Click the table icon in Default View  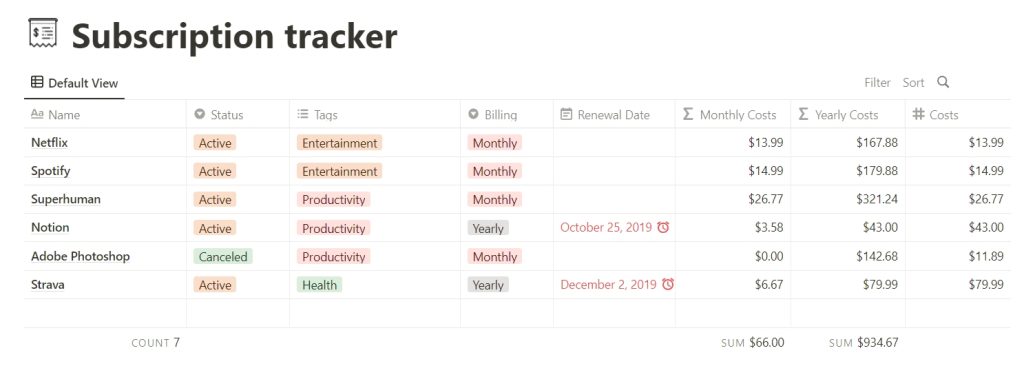(x=37, y=83)
